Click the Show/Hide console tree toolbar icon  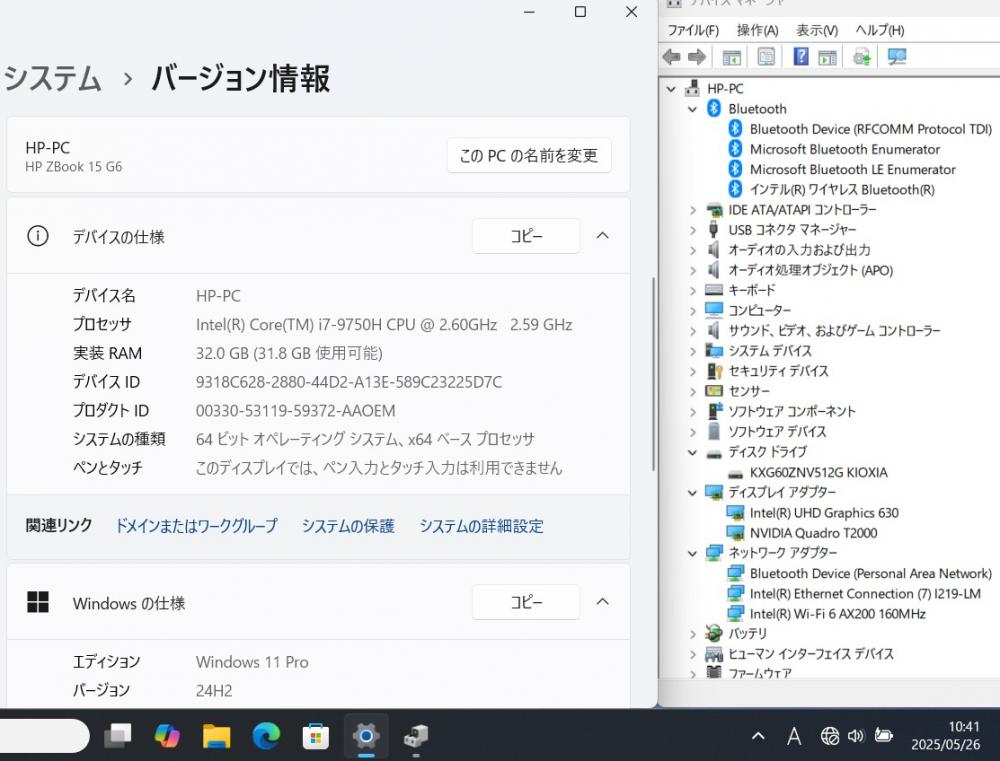732,57
